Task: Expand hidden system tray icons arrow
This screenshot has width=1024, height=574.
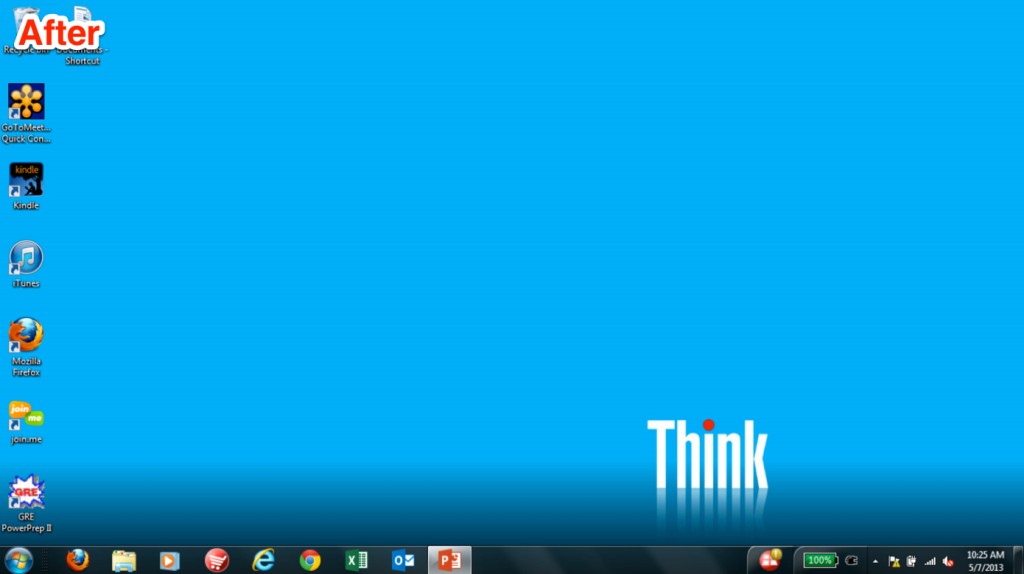Action: click(876, 561)
